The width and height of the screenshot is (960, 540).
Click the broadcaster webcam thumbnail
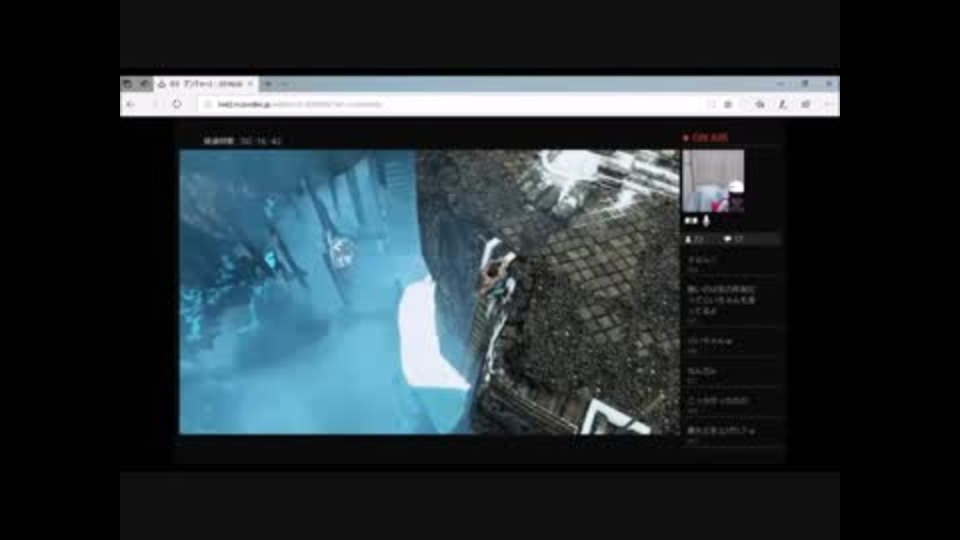point(713,181)
